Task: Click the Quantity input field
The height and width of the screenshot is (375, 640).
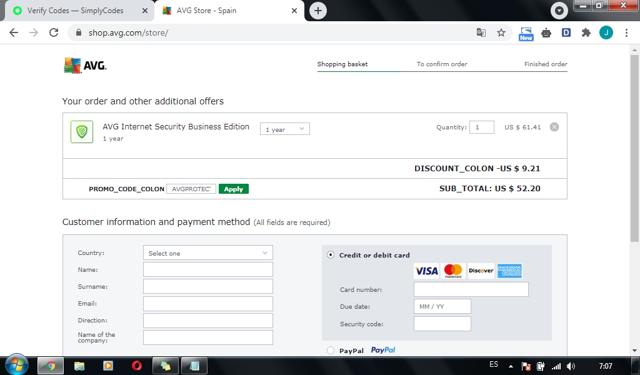Action: (482, 127)
